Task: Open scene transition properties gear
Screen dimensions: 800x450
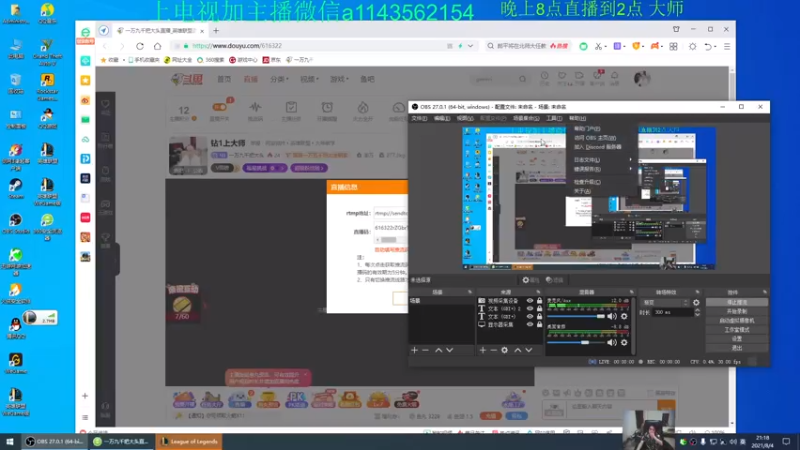Action: point(696,303)
